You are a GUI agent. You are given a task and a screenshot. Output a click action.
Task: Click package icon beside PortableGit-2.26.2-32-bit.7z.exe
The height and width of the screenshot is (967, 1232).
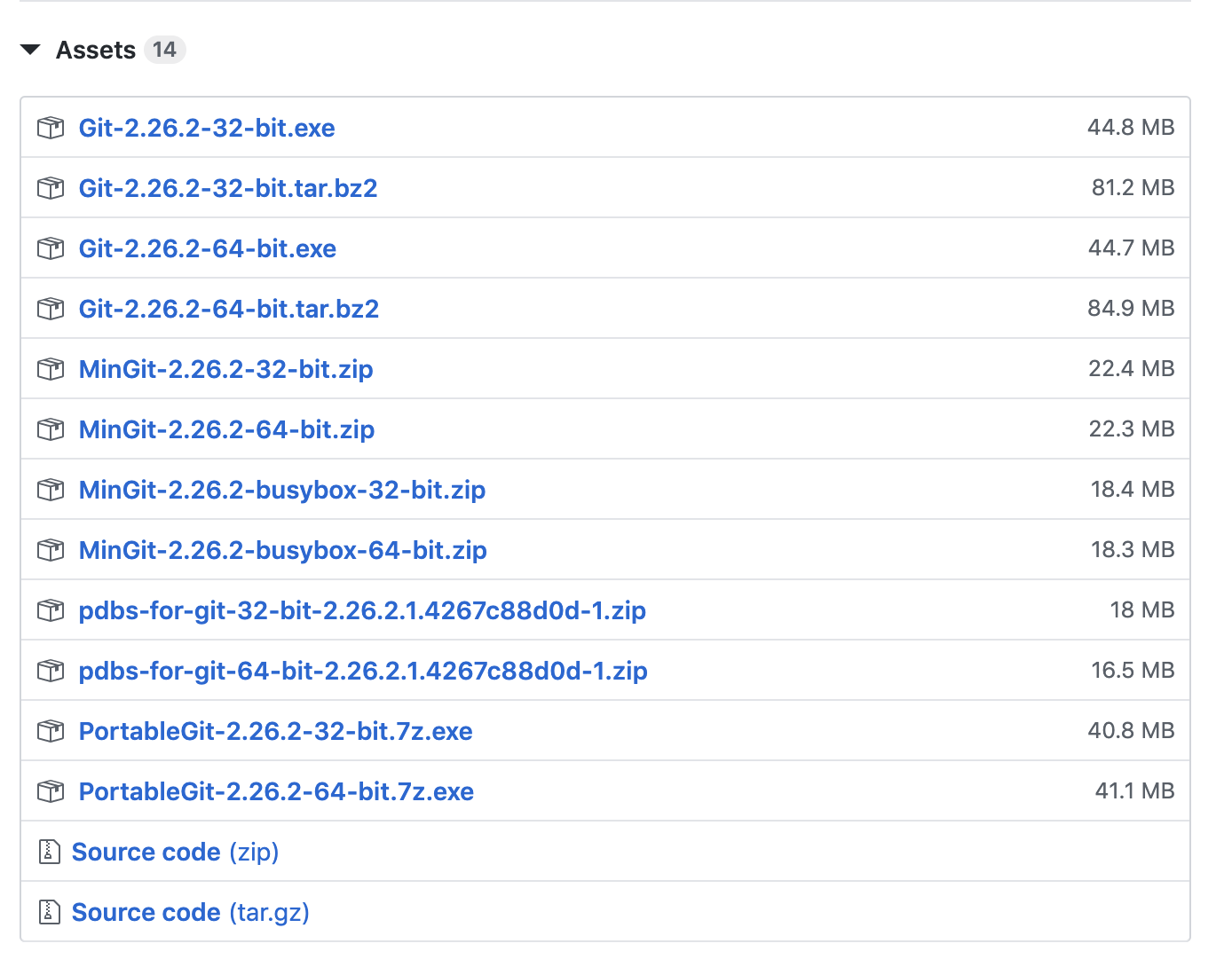point(51,731)
